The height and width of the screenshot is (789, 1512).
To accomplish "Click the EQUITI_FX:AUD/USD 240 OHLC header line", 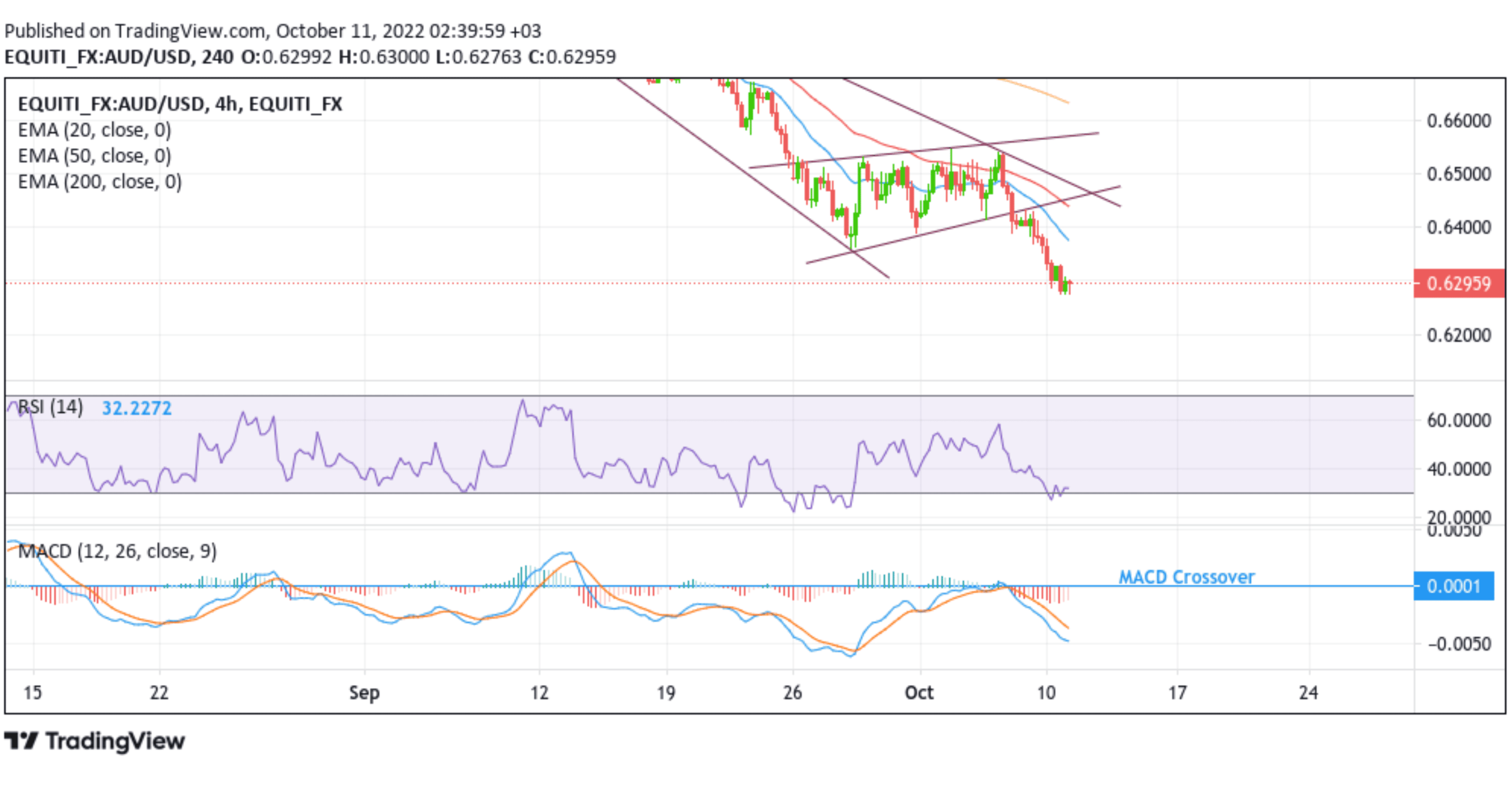I will [x=310, y=57].
